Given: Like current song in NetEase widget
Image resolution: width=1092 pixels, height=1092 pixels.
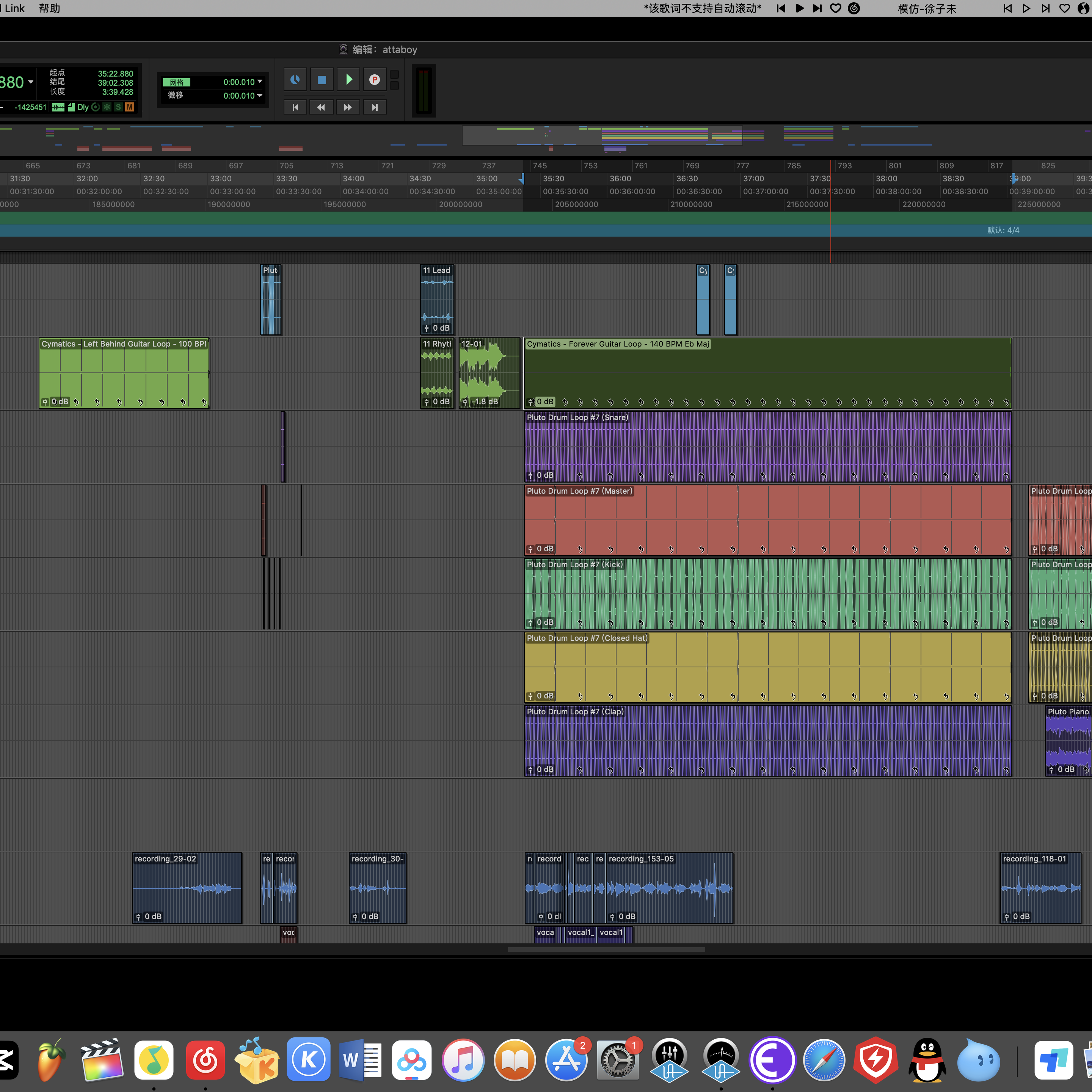Looking at the screenshot, I should pos(835,8).
